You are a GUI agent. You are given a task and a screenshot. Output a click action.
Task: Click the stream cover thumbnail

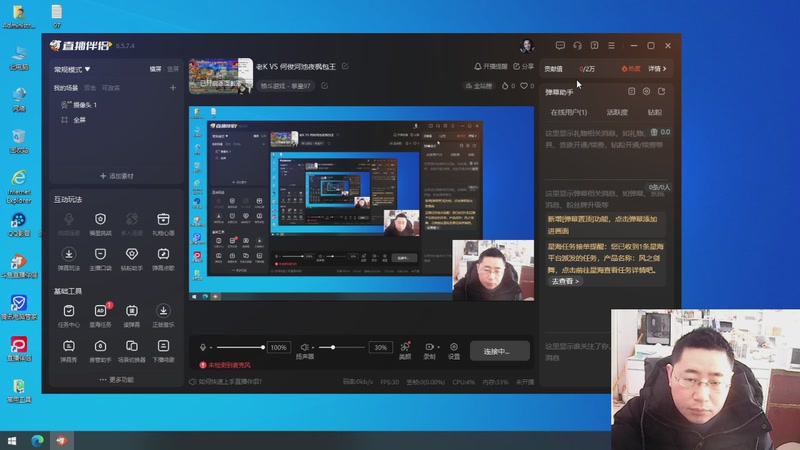[221, 76]
